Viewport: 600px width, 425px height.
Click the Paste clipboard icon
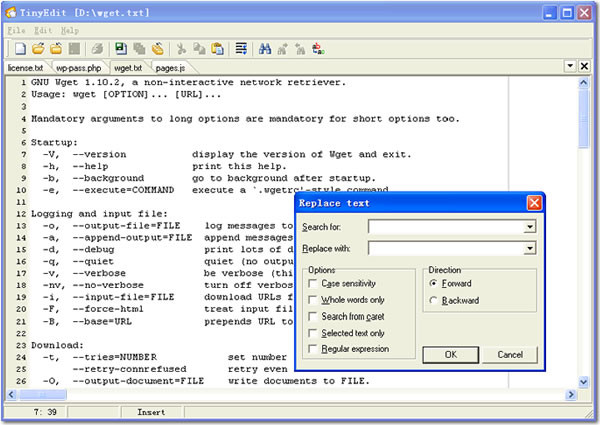[x=217, y=47]
